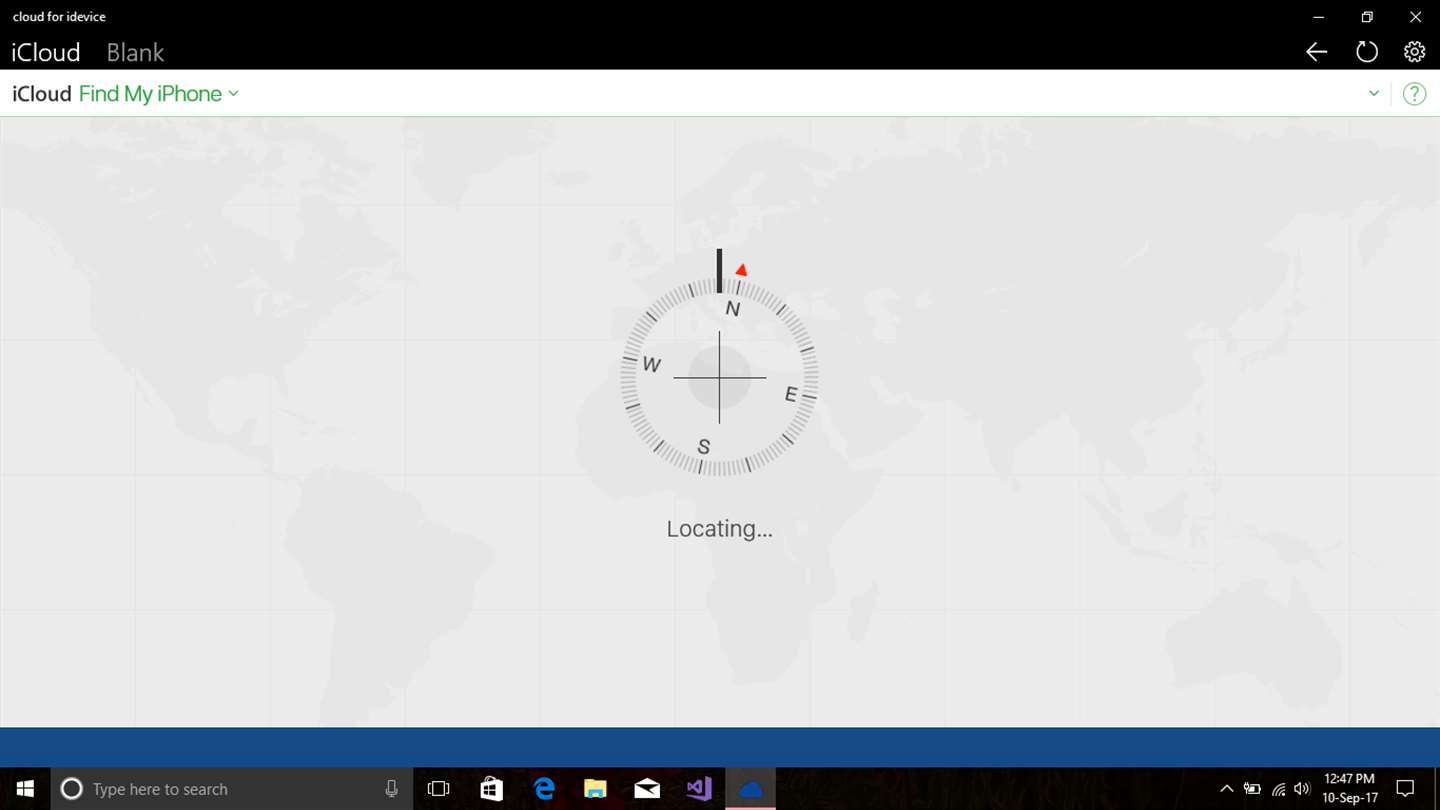Open the Mail app from the taskbar

tap(647, 789)
